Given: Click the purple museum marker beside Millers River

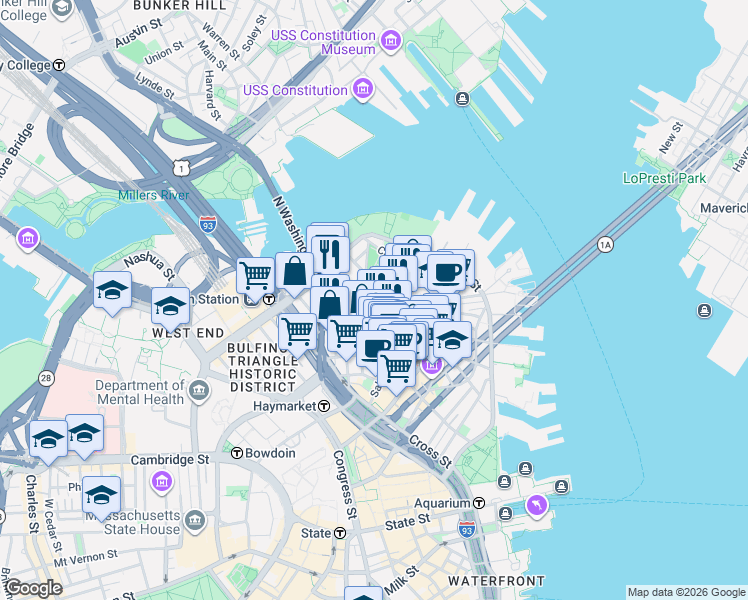Looking at the screenshot, I should (28, 238).
